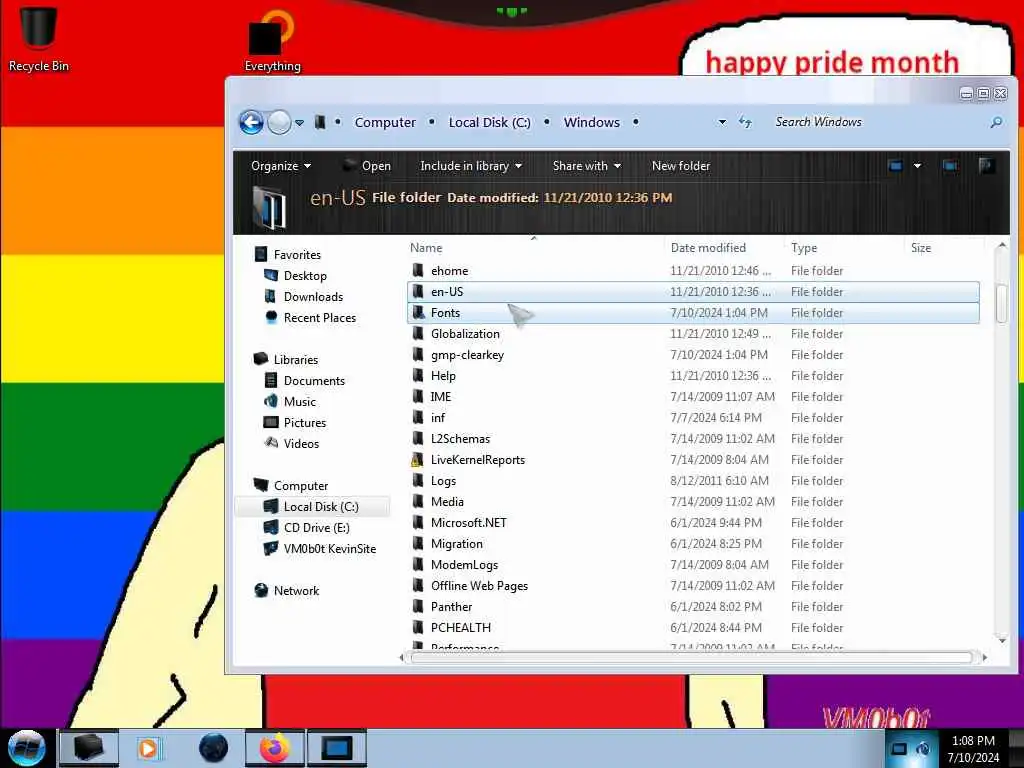Sort by Type column header
Screen dimensions: 1024x768
pos(804,248)
